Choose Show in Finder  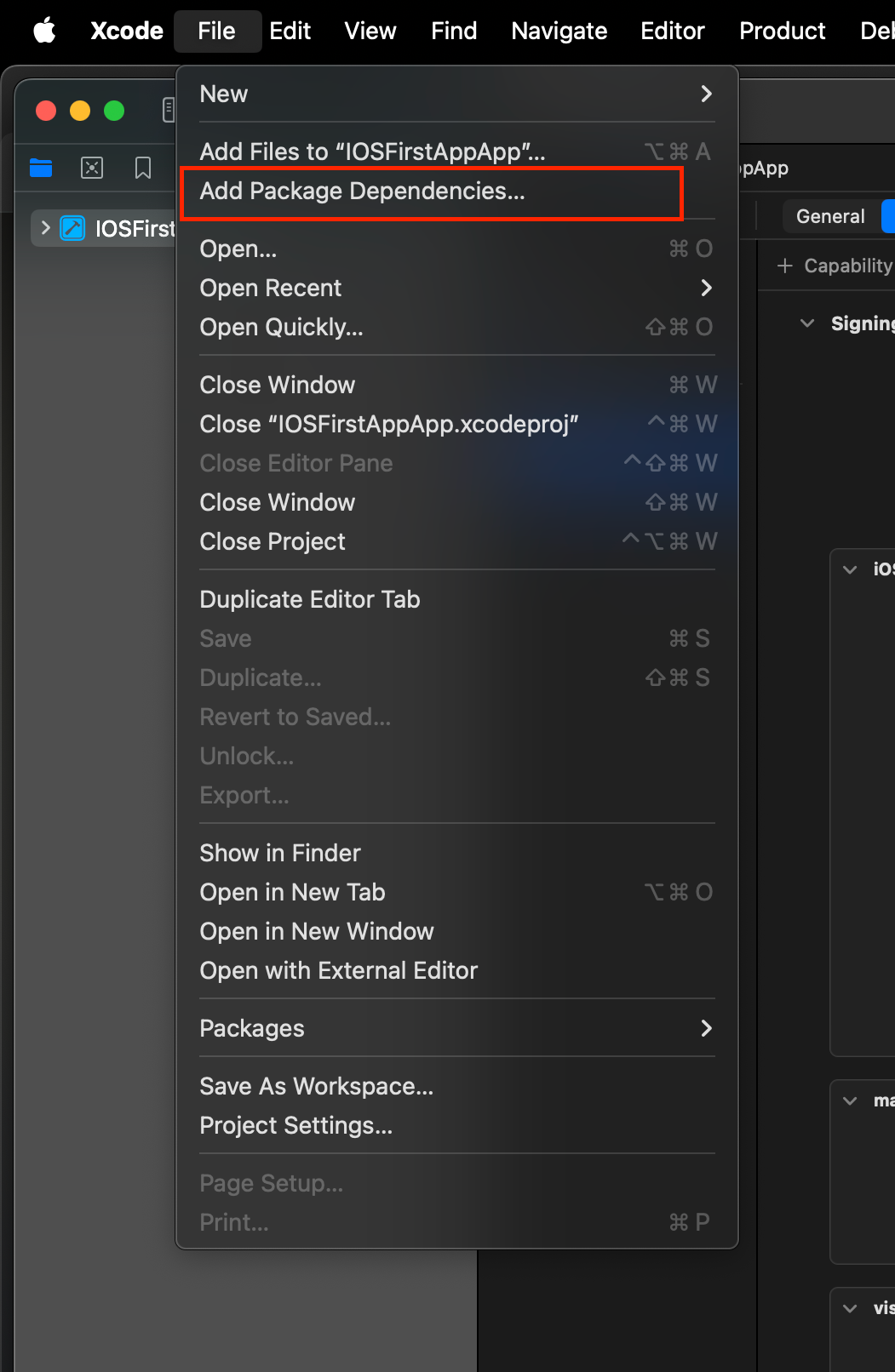click(456, 853)
